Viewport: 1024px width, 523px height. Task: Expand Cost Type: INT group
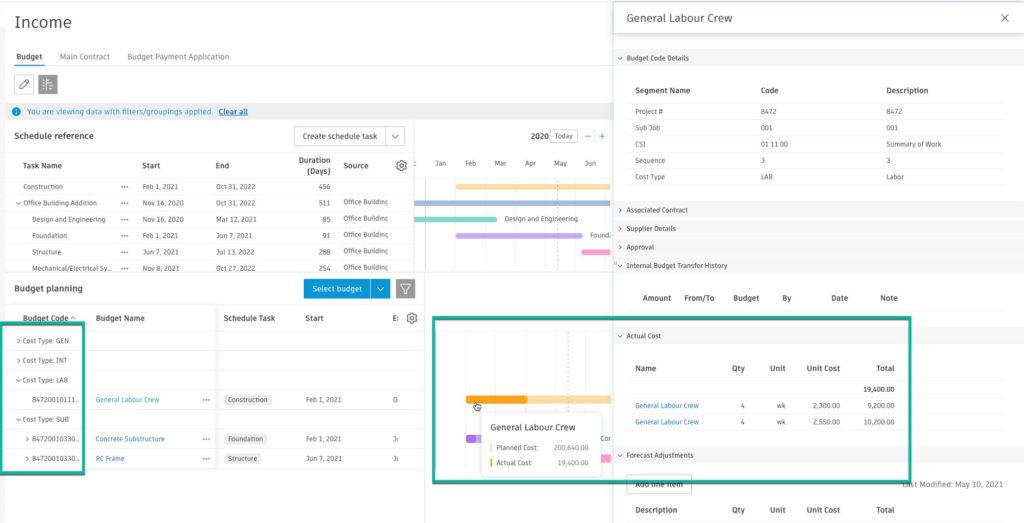pos(18,360)
